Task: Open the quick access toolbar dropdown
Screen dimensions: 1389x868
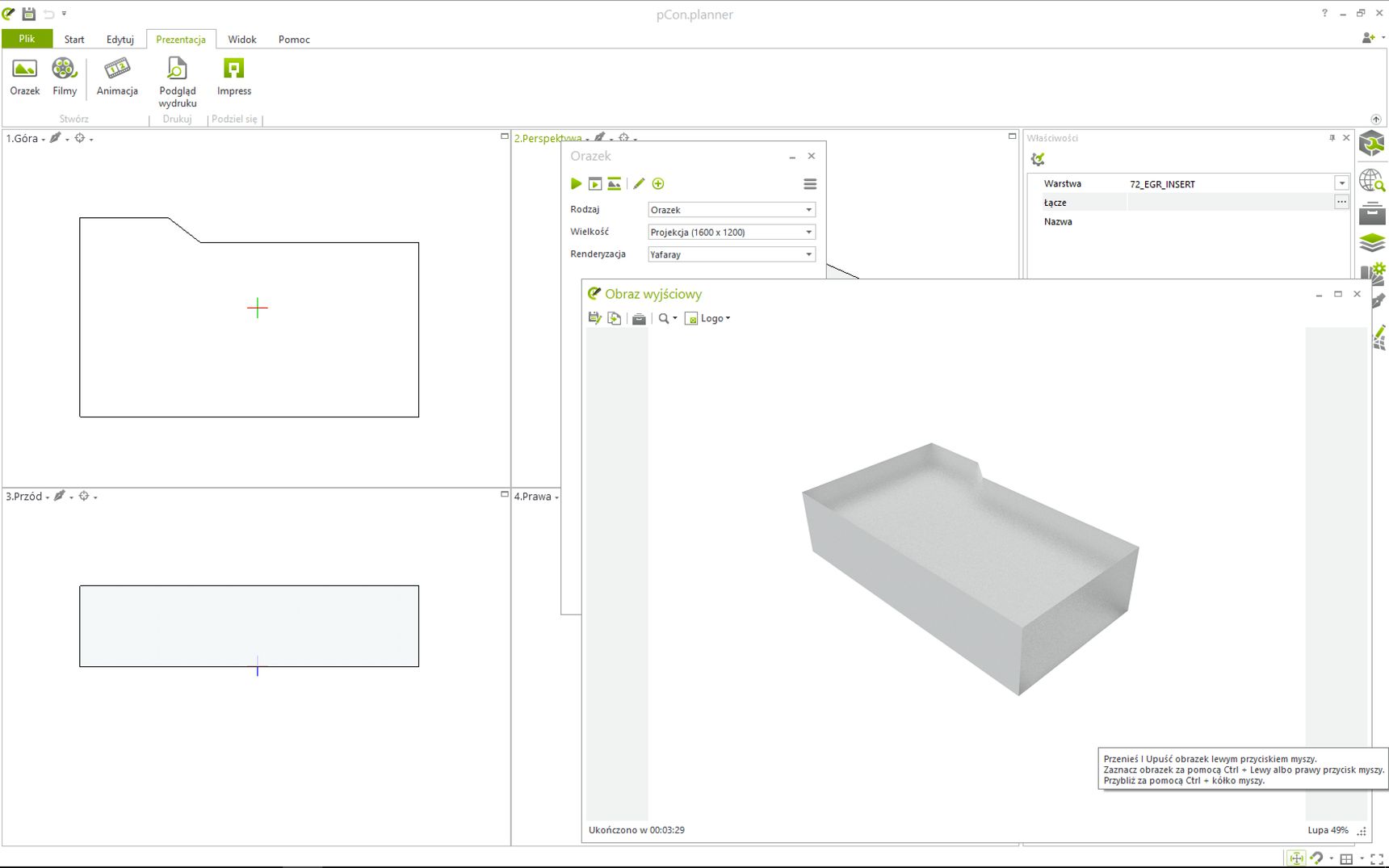Action: click(x=65, y=14)
